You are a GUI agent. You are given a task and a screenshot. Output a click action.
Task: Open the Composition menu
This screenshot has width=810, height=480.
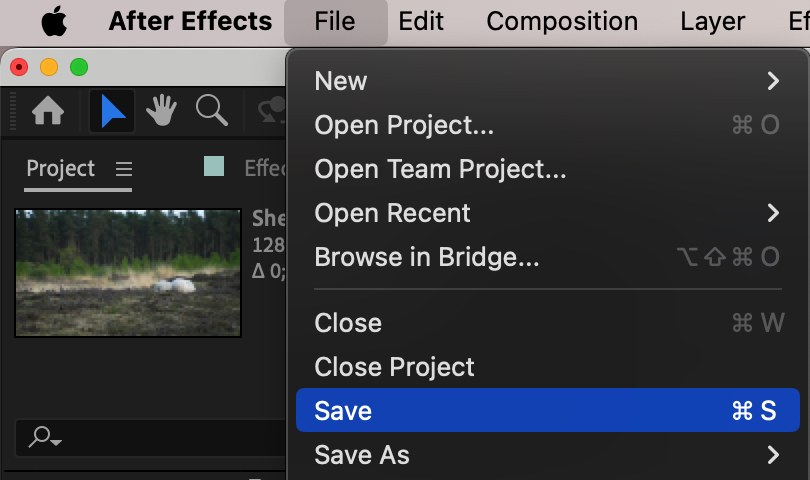pos(562,21)
